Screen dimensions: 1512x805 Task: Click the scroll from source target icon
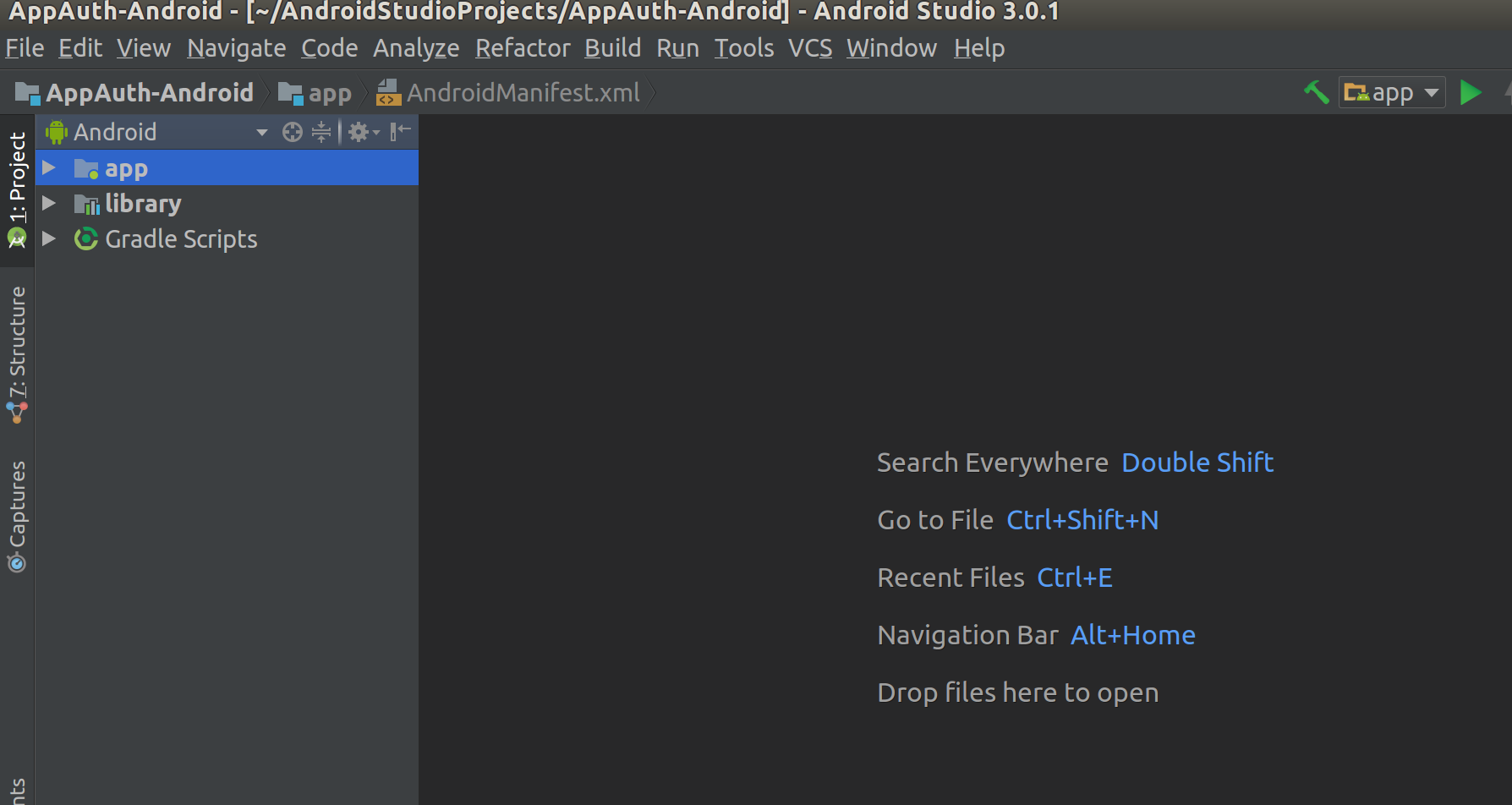[293, 132]
